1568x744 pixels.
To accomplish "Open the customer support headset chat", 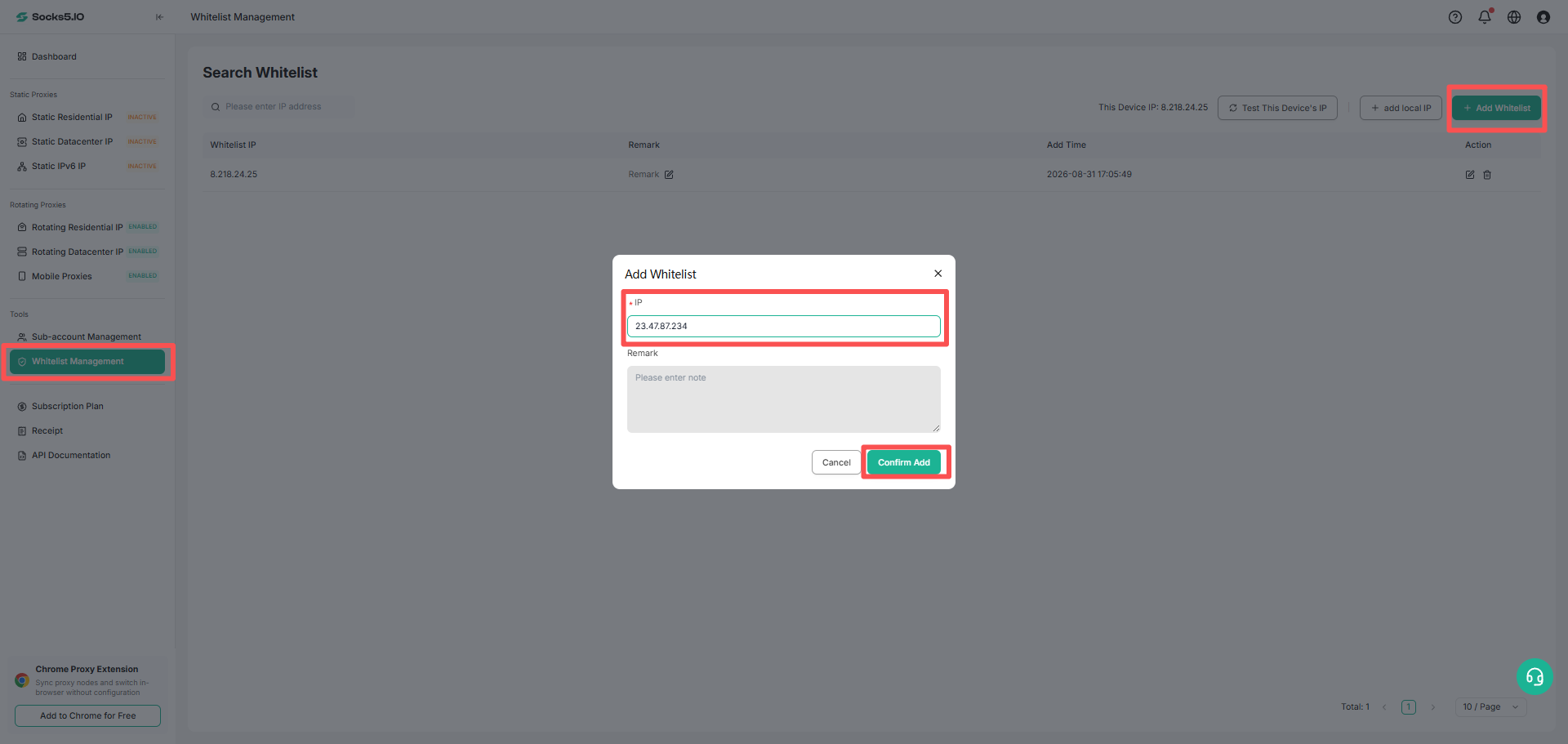I will [x=1535, y=676].
